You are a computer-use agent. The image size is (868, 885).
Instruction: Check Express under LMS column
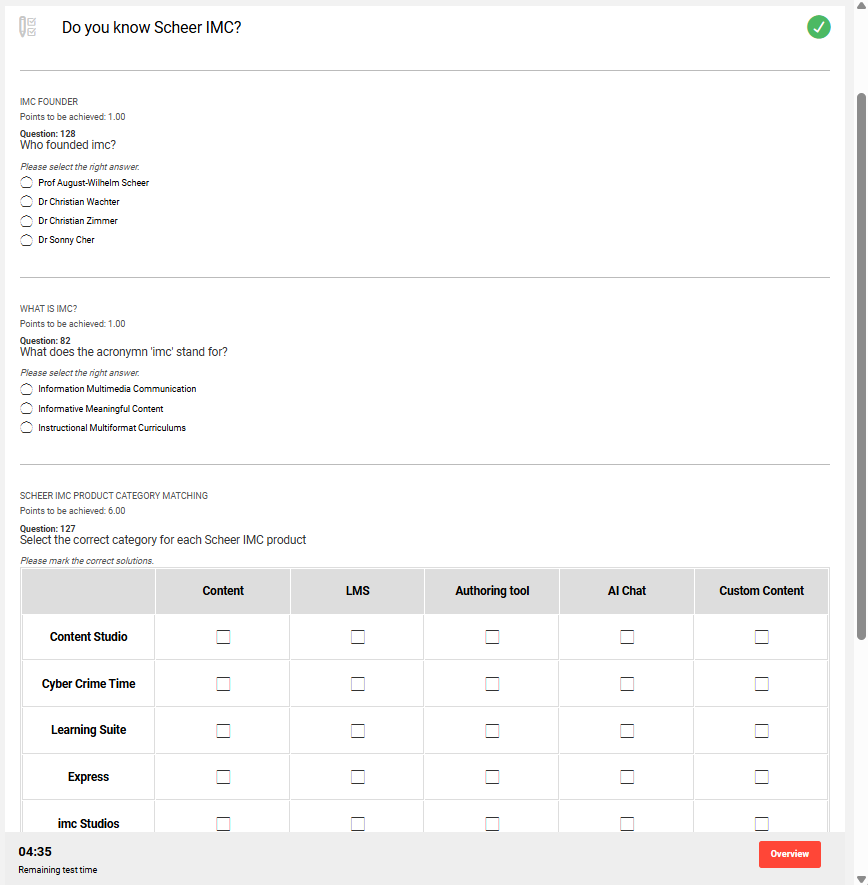click(x=358, y=777)
